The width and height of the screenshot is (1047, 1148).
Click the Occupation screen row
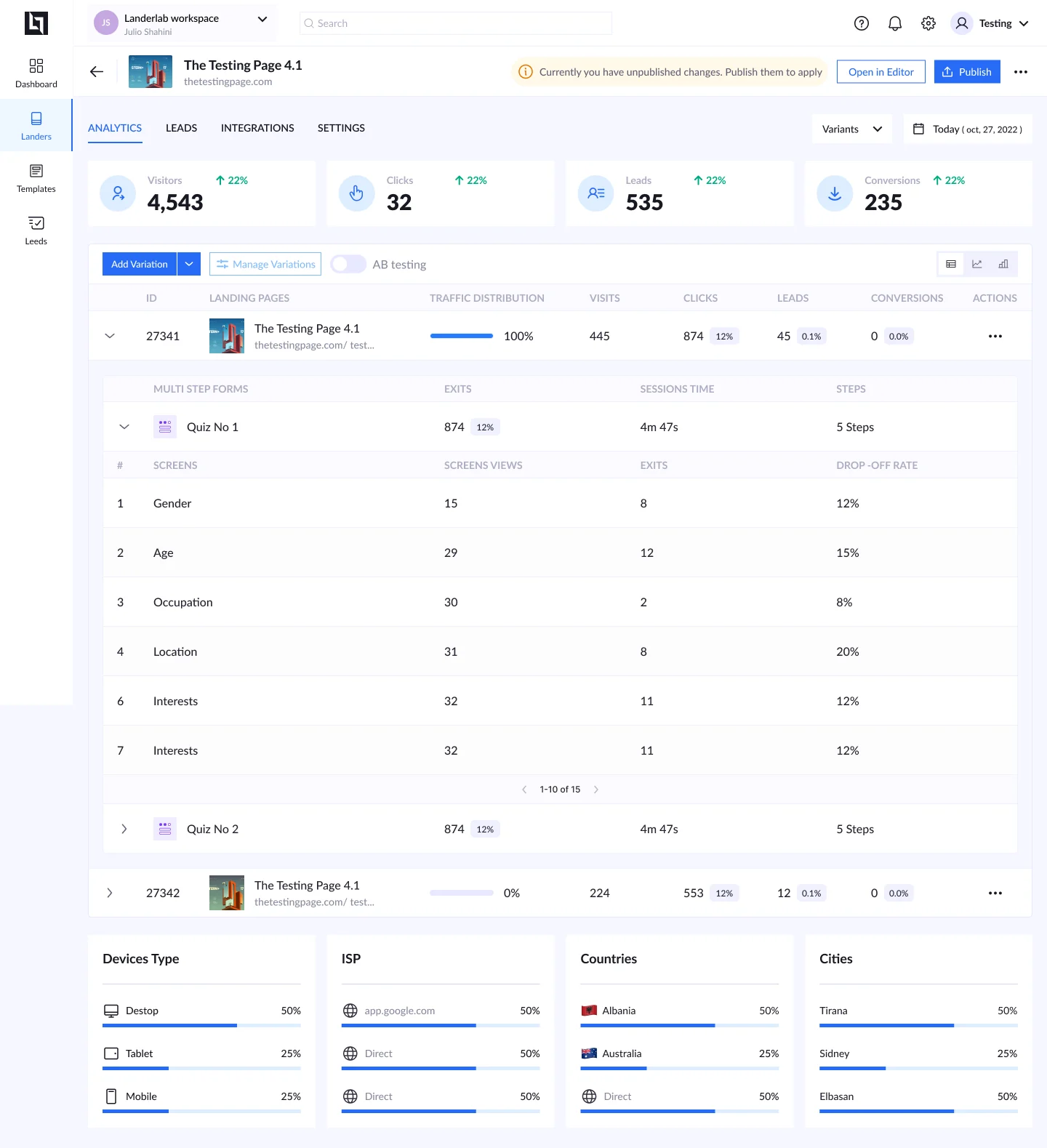tap(560, 602)
